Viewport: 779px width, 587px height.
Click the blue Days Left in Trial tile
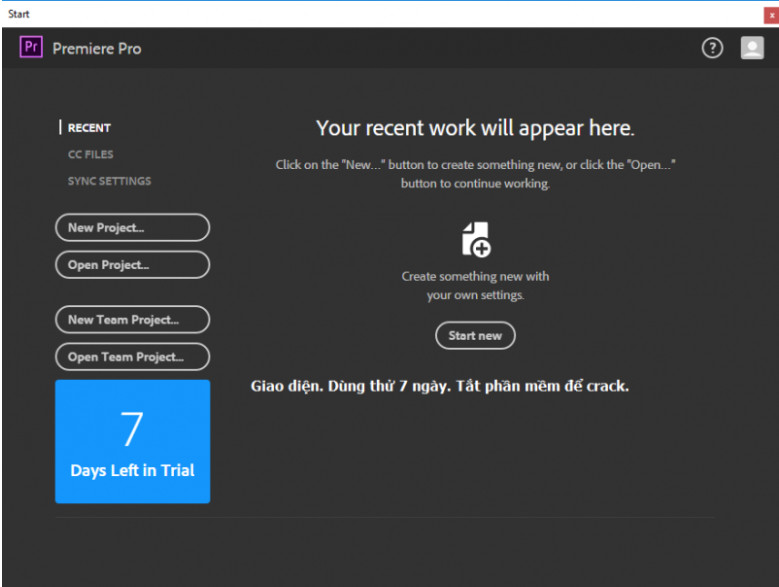(x=132, y=441)
